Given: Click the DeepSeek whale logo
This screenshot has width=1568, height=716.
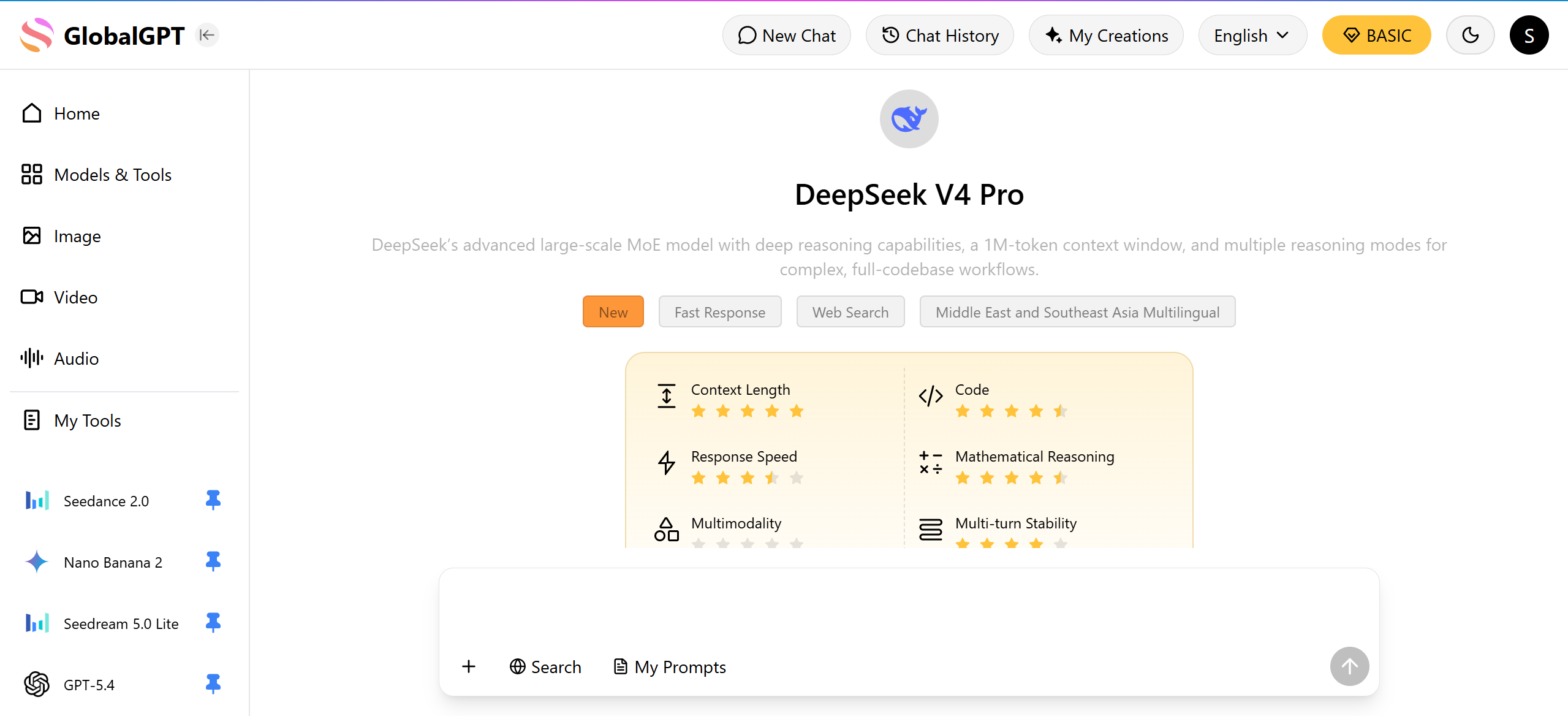Looking at the screenshot, I should 909,119.
